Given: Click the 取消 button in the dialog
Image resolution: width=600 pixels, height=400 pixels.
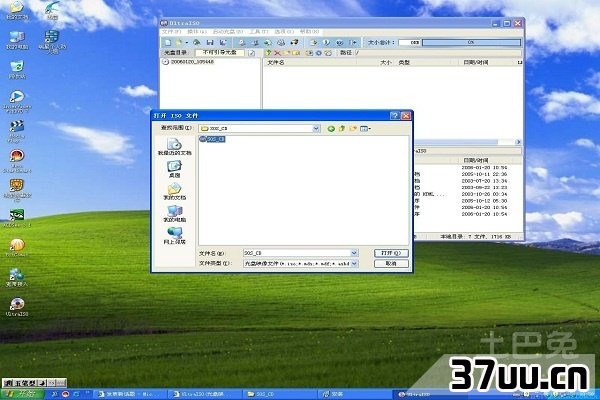Looking at the screenshot, I should tap(391, 263).
